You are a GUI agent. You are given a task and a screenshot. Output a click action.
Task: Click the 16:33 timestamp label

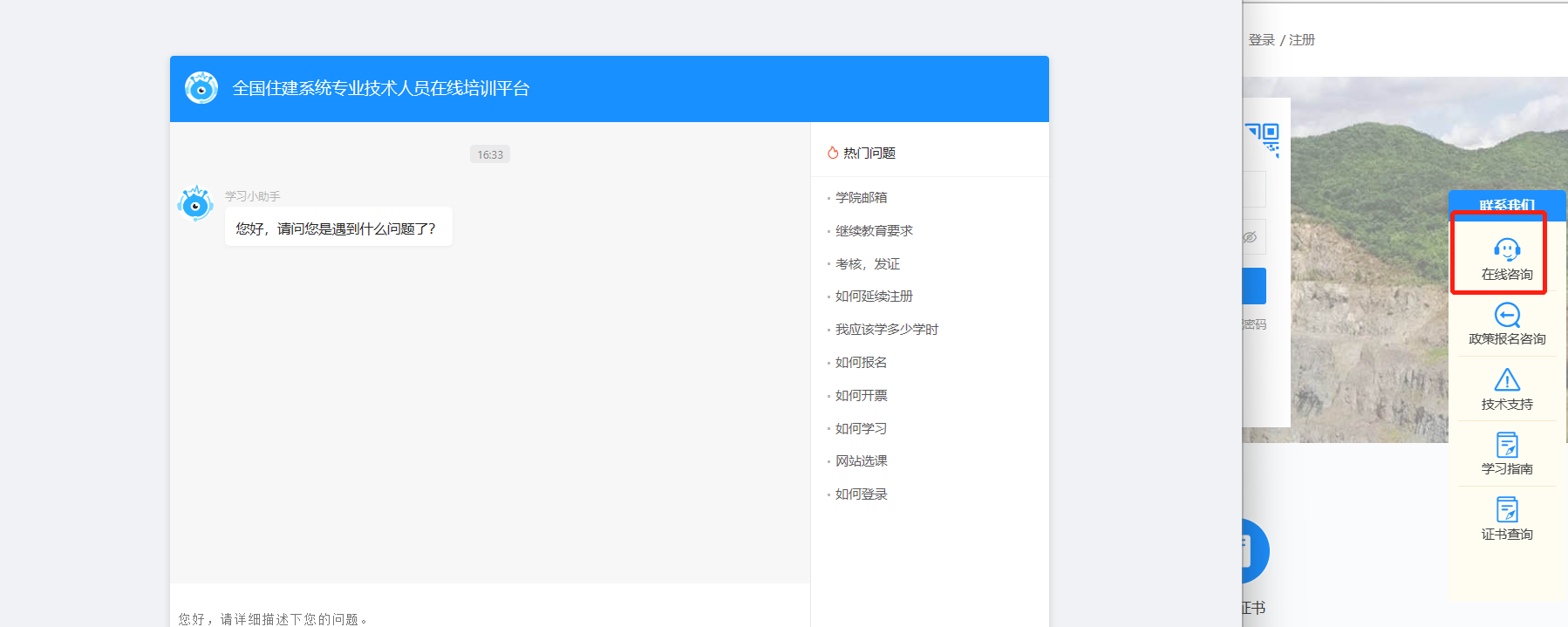tap(490, 154)
